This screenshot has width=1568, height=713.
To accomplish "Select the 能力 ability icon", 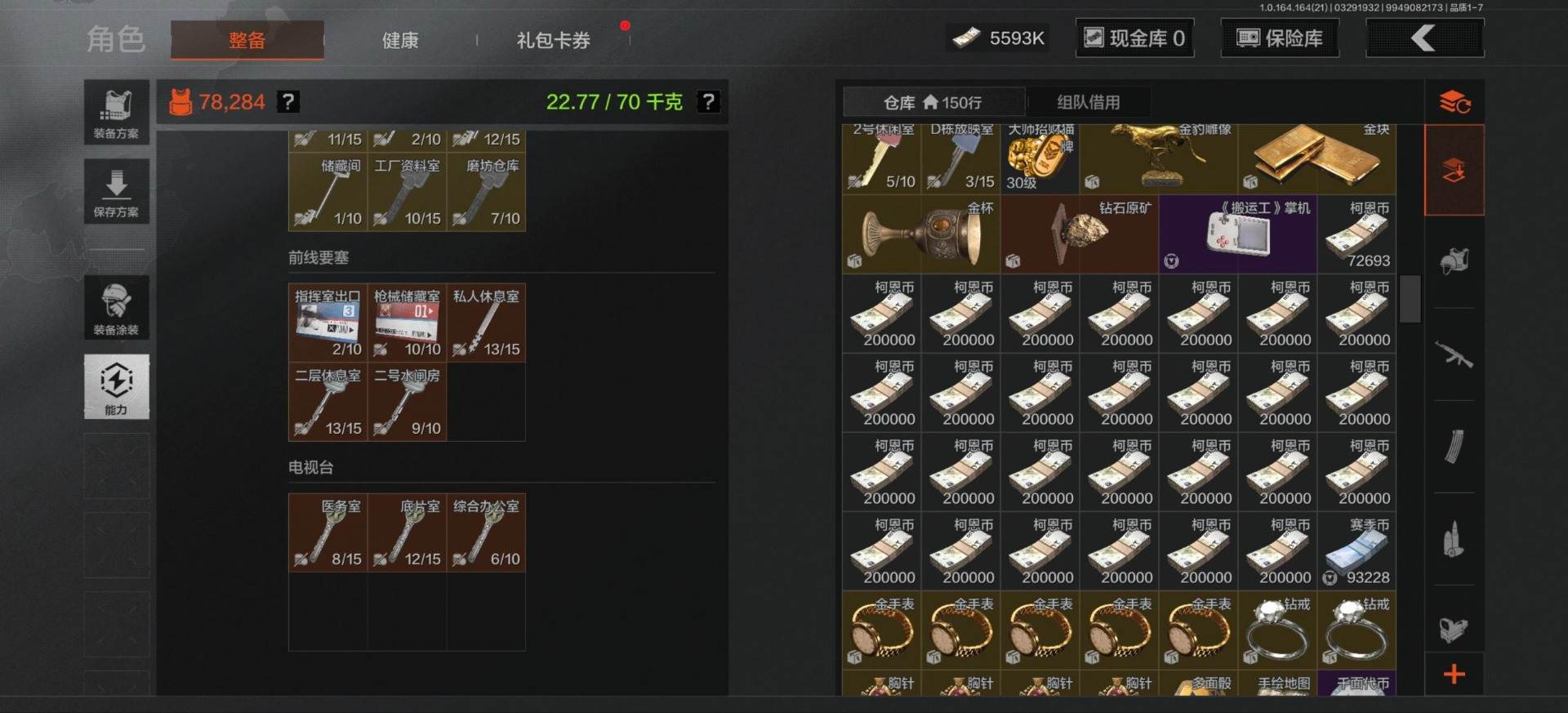I will (x=116, y=386).
